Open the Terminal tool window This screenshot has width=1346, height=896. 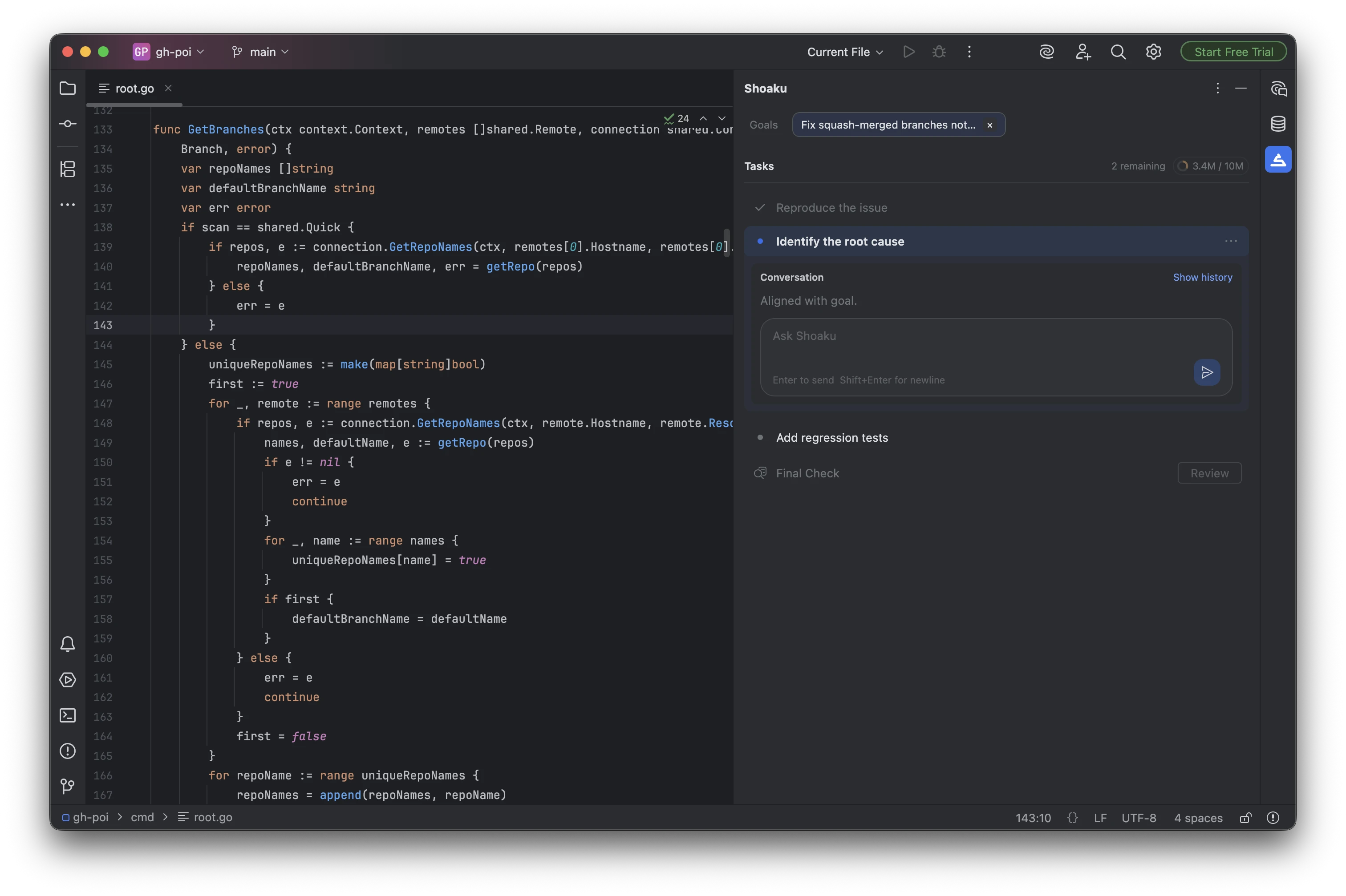coord(68,715)
